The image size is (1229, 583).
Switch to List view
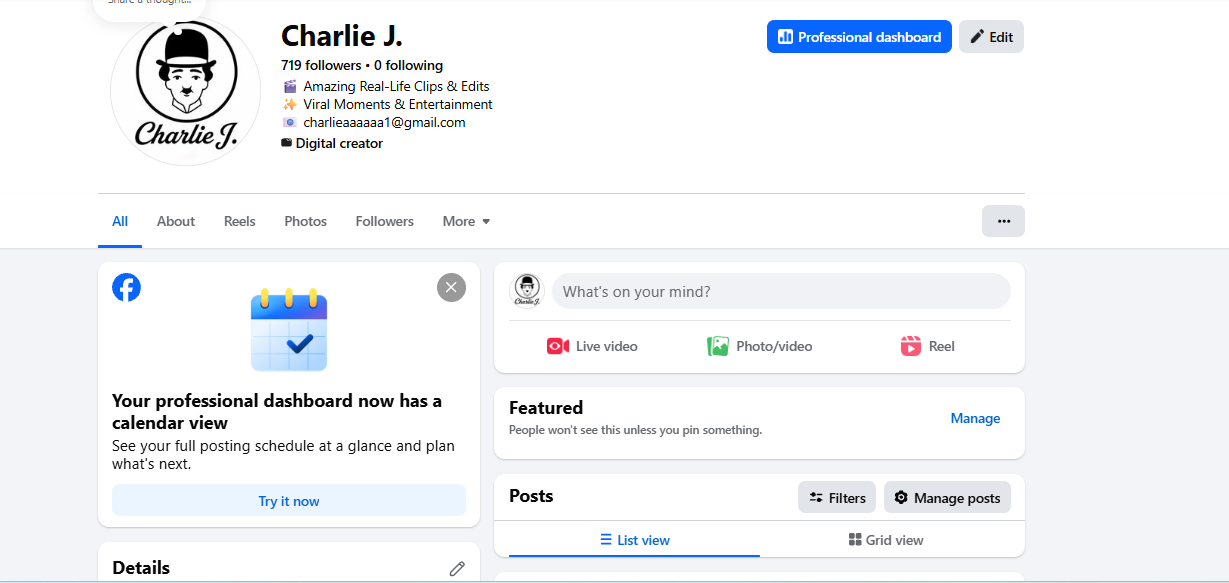(634, 540)
